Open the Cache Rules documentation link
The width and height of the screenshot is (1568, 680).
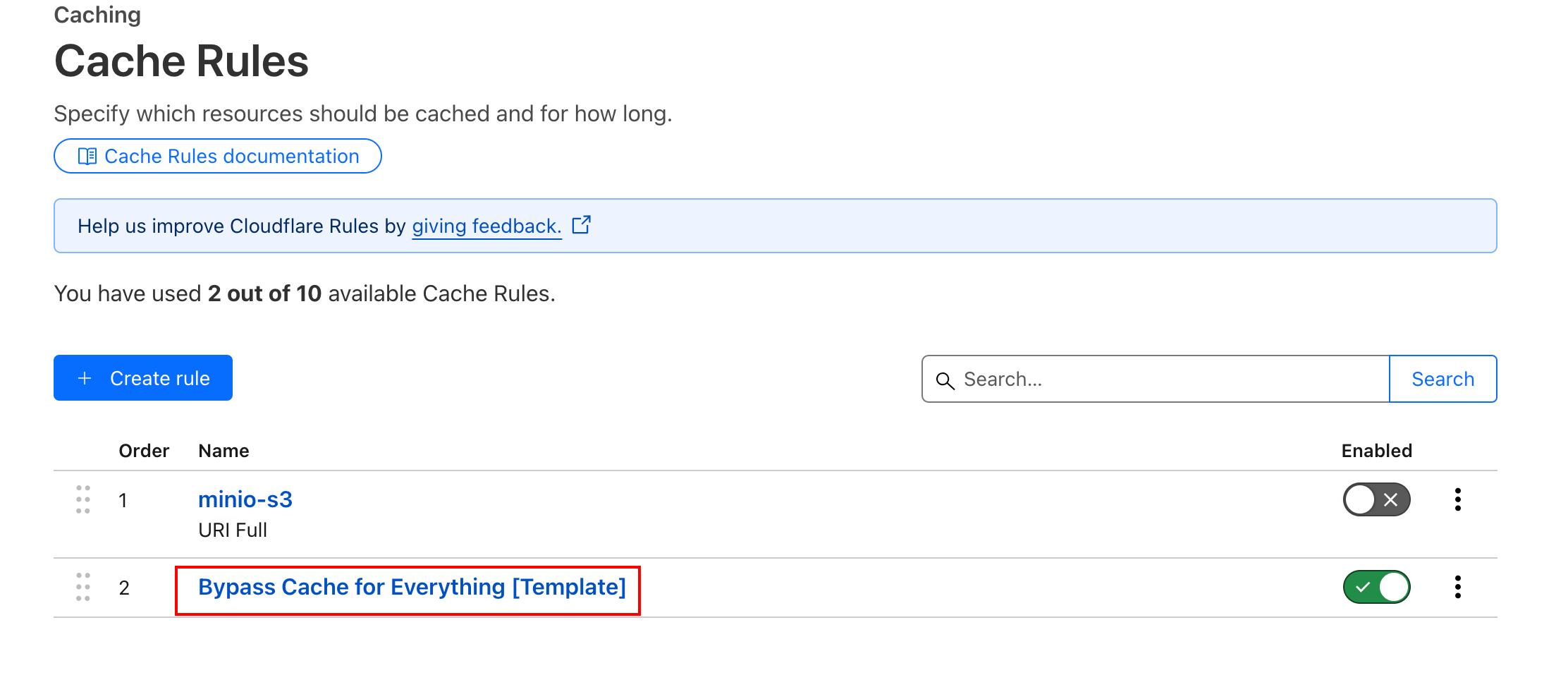tap(231, 156)
